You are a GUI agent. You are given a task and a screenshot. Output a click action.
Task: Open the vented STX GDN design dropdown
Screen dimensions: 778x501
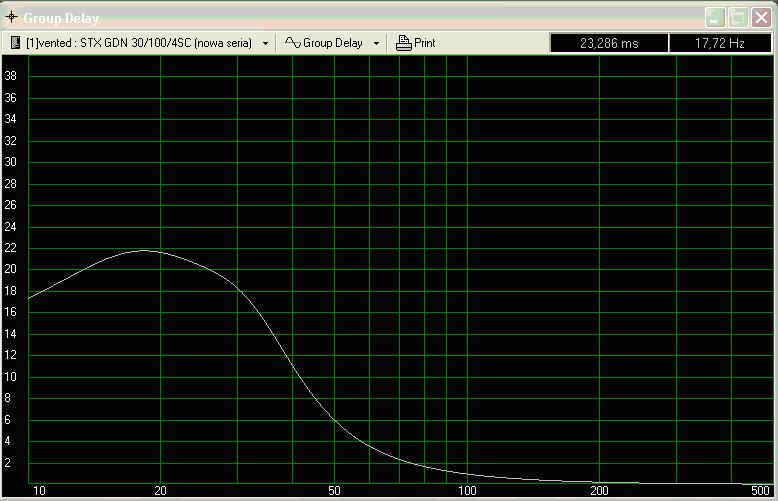tap(265, 44)
